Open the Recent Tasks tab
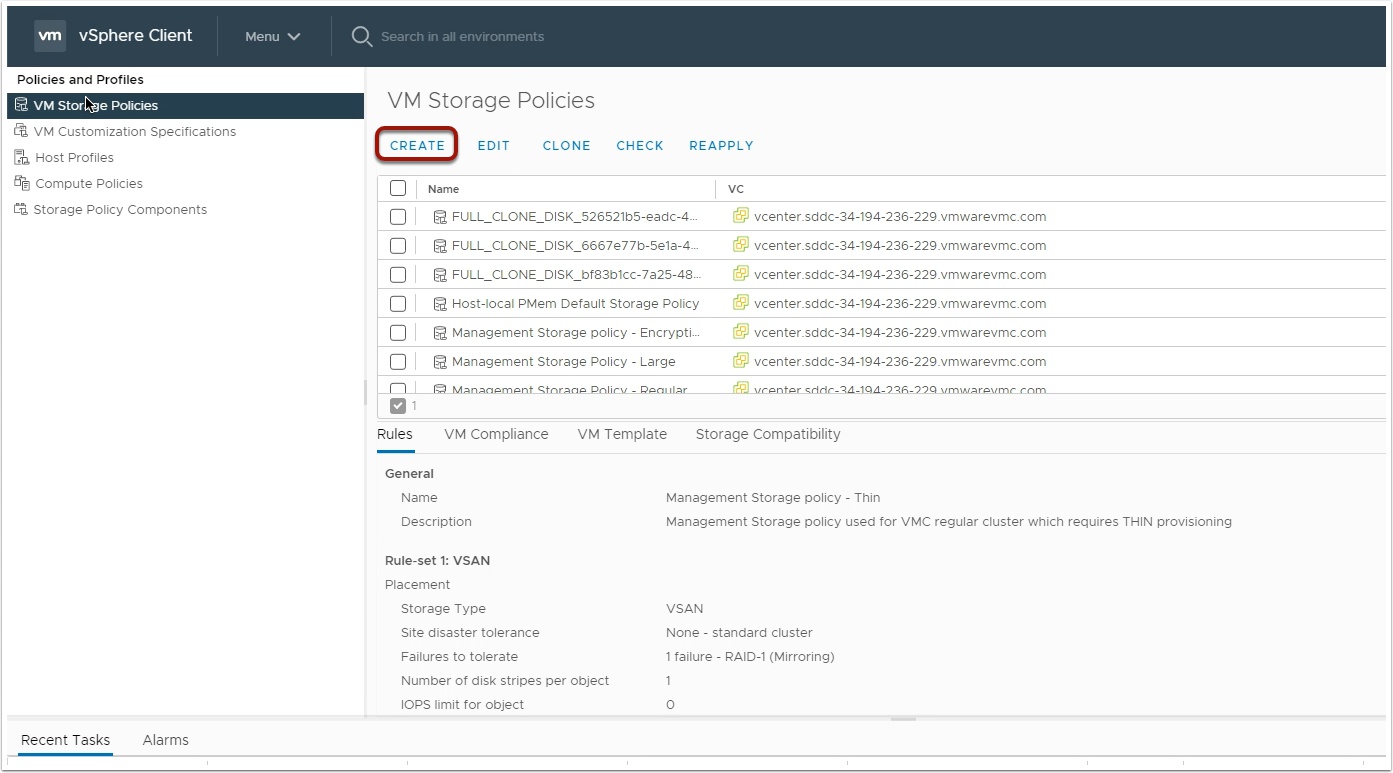The width and height of the screenshot is (1393, 773). point(65,740)
